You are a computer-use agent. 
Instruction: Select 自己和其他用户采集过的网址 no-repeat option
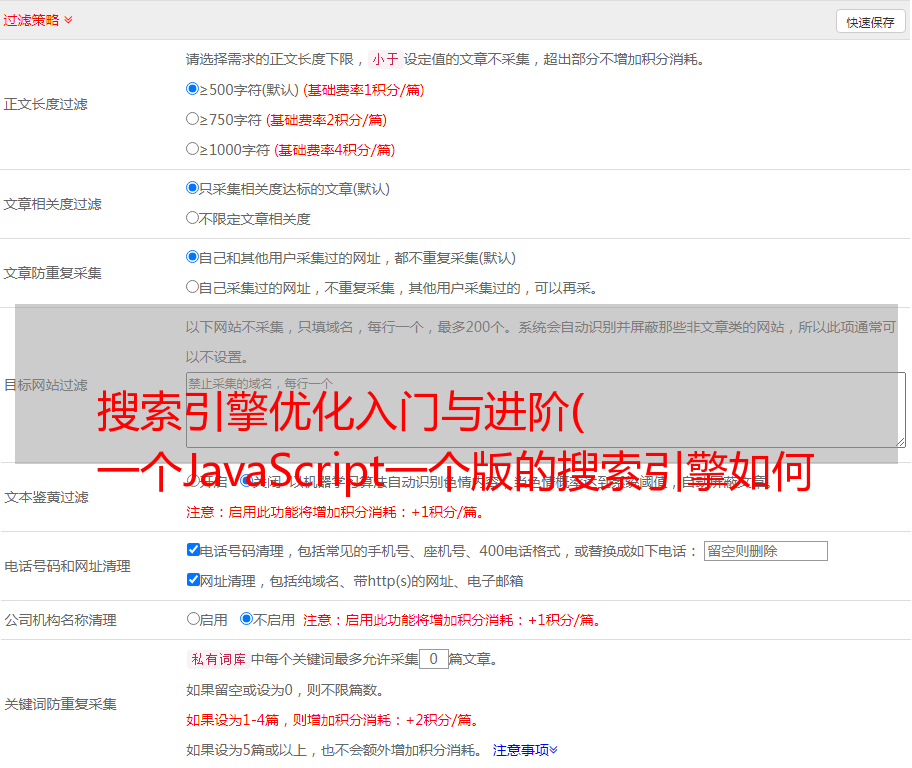click(193, 257)
